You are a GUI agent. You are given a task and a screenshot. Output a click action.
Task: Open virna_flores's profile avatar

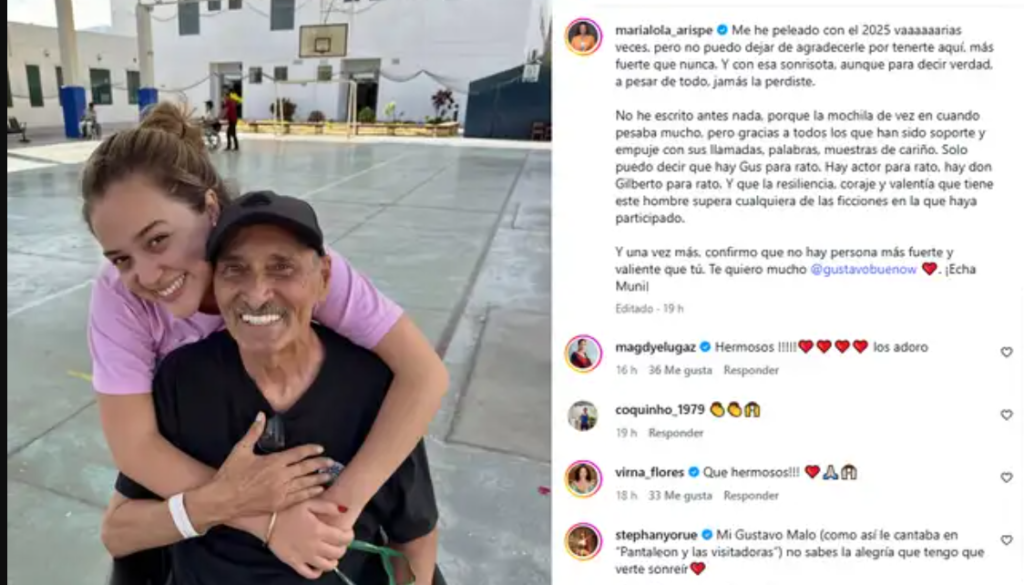pyautogui.click(x=583, y=479)
